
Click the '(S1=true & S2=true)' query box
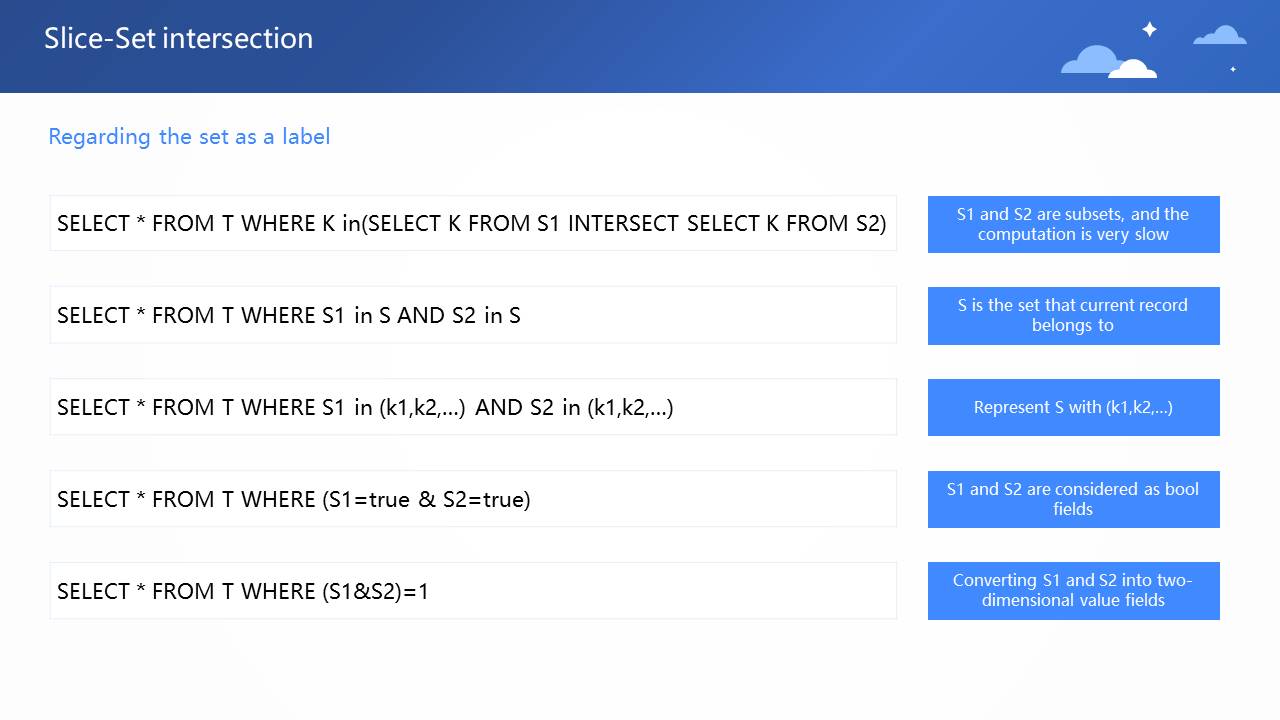click(472, 499)
